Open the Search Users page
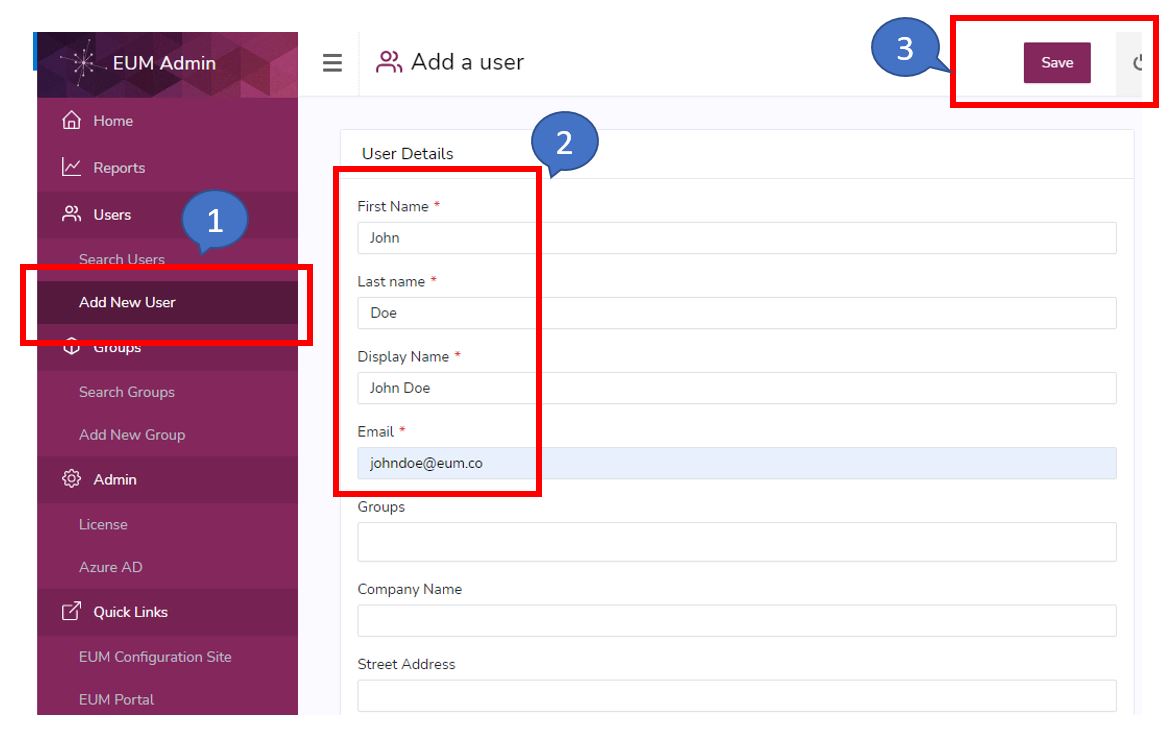The image size is (1173, 730). (120, 259)
